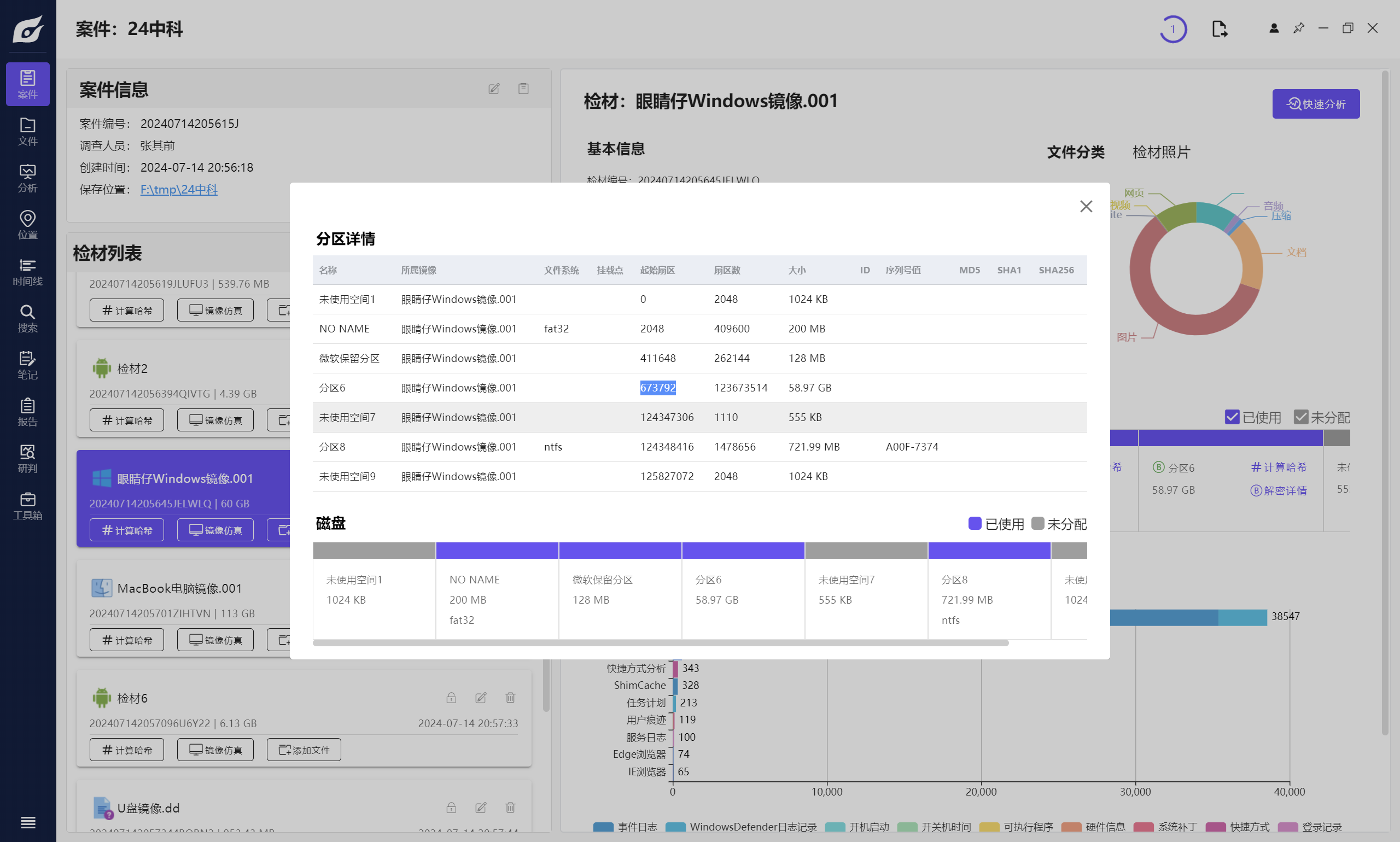Close the 分区详情 dialog
Viewport: 1400px width, 842px height.
pyautogui.click(x=1086, y=207)
